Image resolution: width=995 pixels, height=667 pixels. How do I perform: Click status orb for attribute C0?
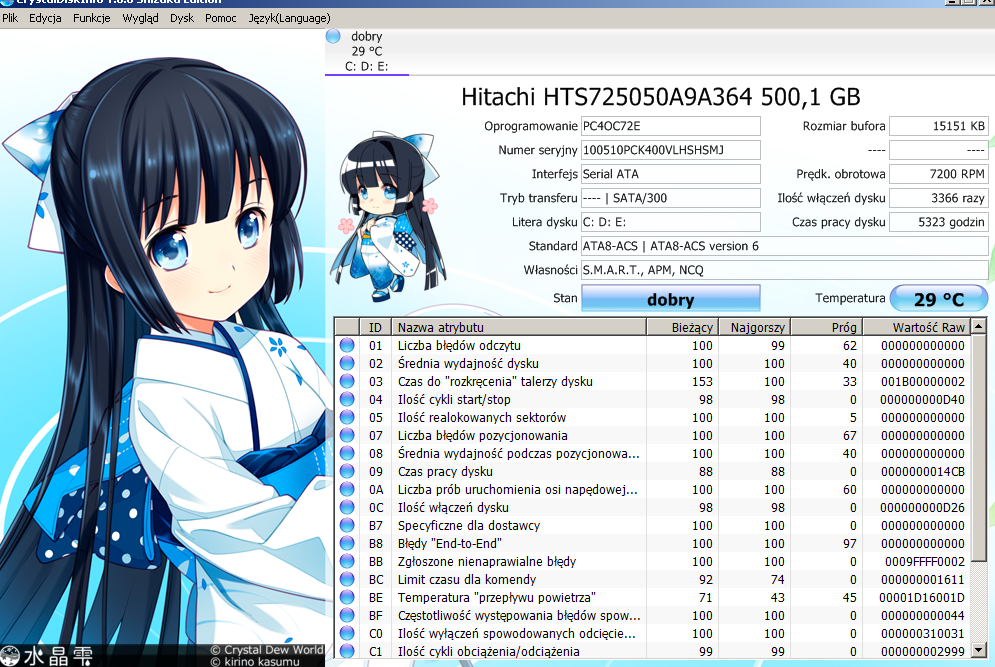pyautogui.click(x=346, y=633)
